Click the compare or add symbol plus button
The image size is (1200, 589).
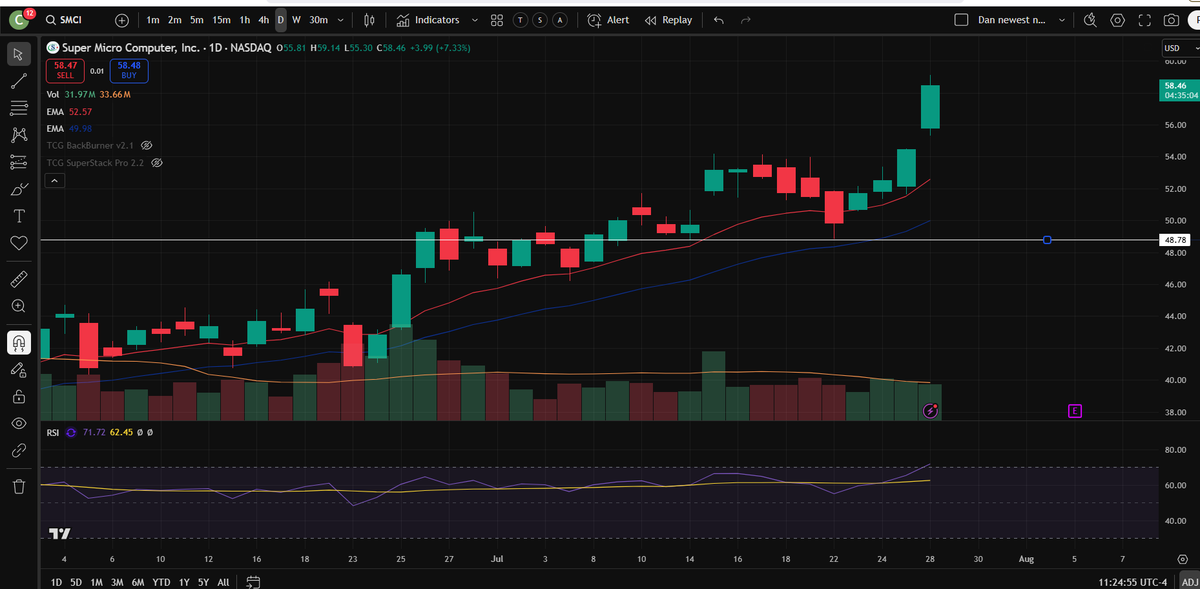pyautogui.click(x=121, y=20)
